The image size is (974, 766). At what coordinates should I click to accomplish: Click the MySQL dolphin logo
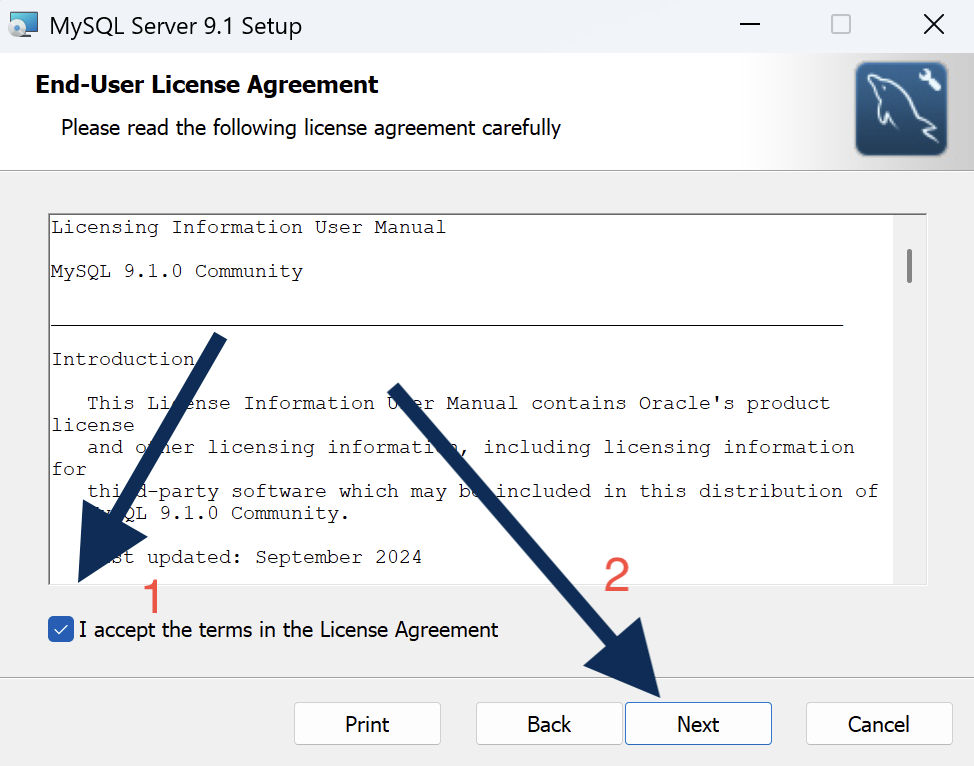click(x=901, y=108)
